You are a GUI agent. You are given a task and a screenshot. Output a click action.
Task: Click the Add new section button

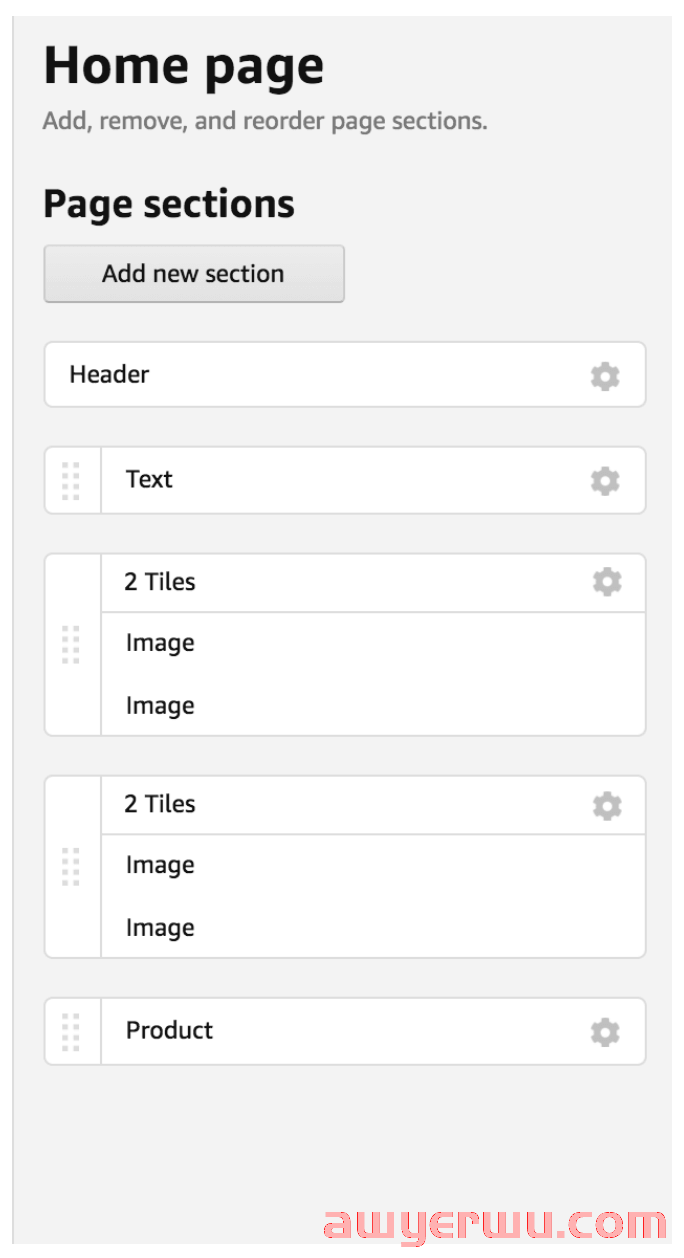(194, 273)
